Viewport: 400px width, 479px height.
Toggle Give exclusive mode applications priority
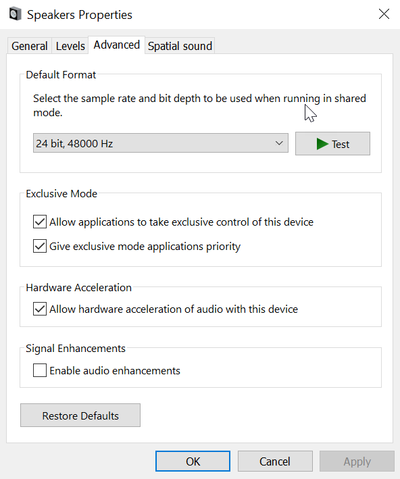40,246
